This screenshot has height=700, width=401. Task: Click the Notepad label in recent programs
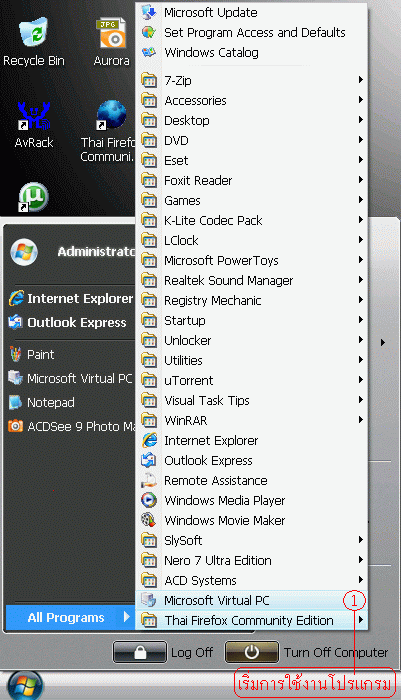coord(51,402)
